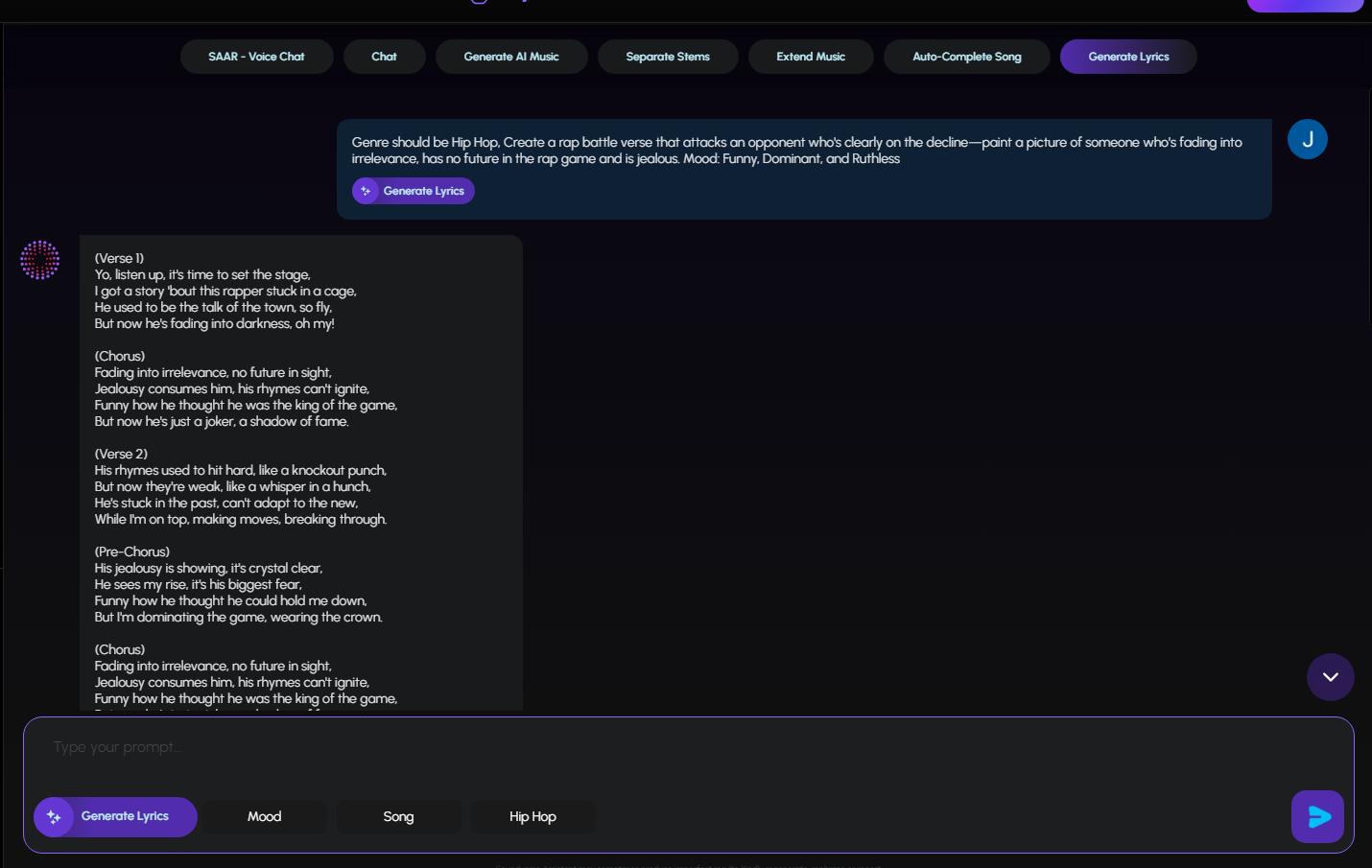Click the sparkle icon in Generate Lyrics button
Image resolution: width=1372 pixels, height=868 pixels.
[54, 817]
